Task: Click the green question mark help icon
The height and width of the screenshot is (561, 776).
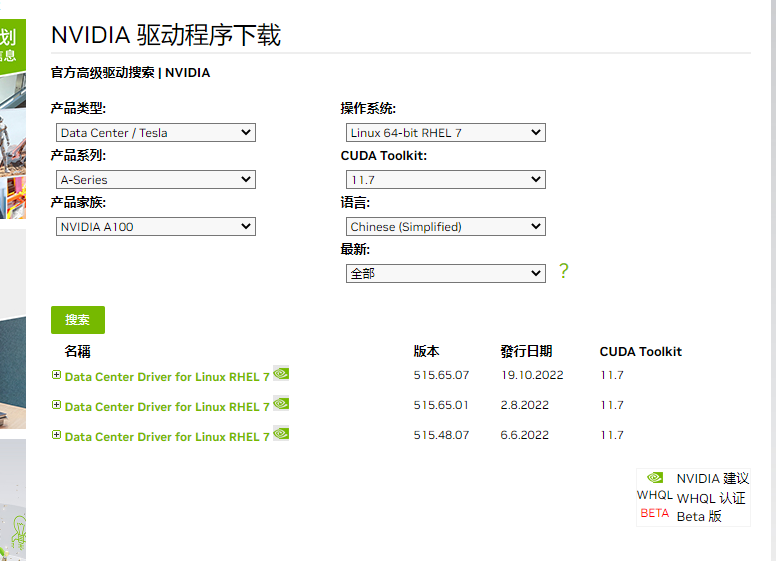Action: pos(564,271)
